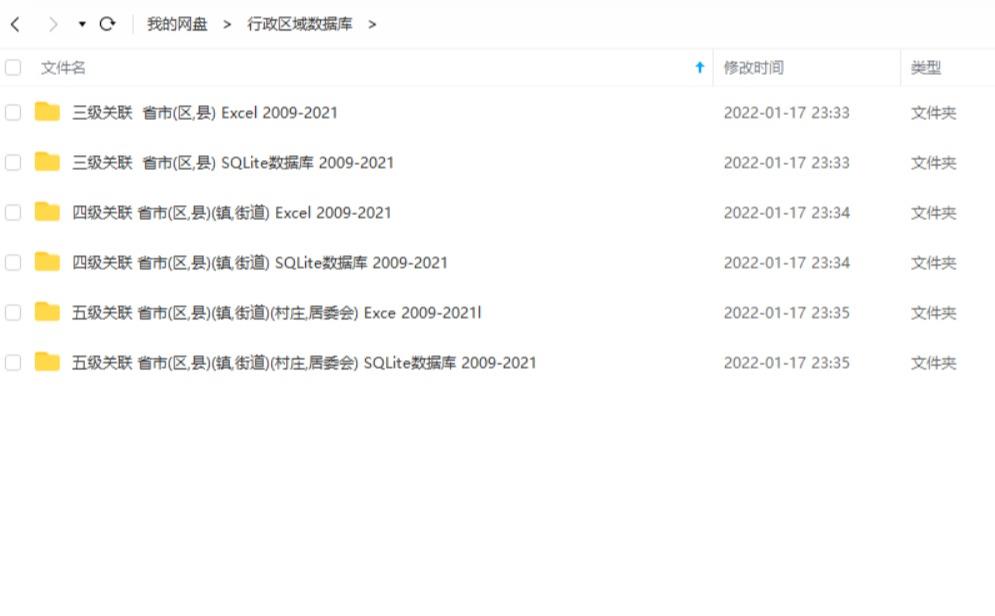Click the folder icon beside 五级关联 Exce 2009-2021
Screen dimensions: 995x616
(44, 312)
